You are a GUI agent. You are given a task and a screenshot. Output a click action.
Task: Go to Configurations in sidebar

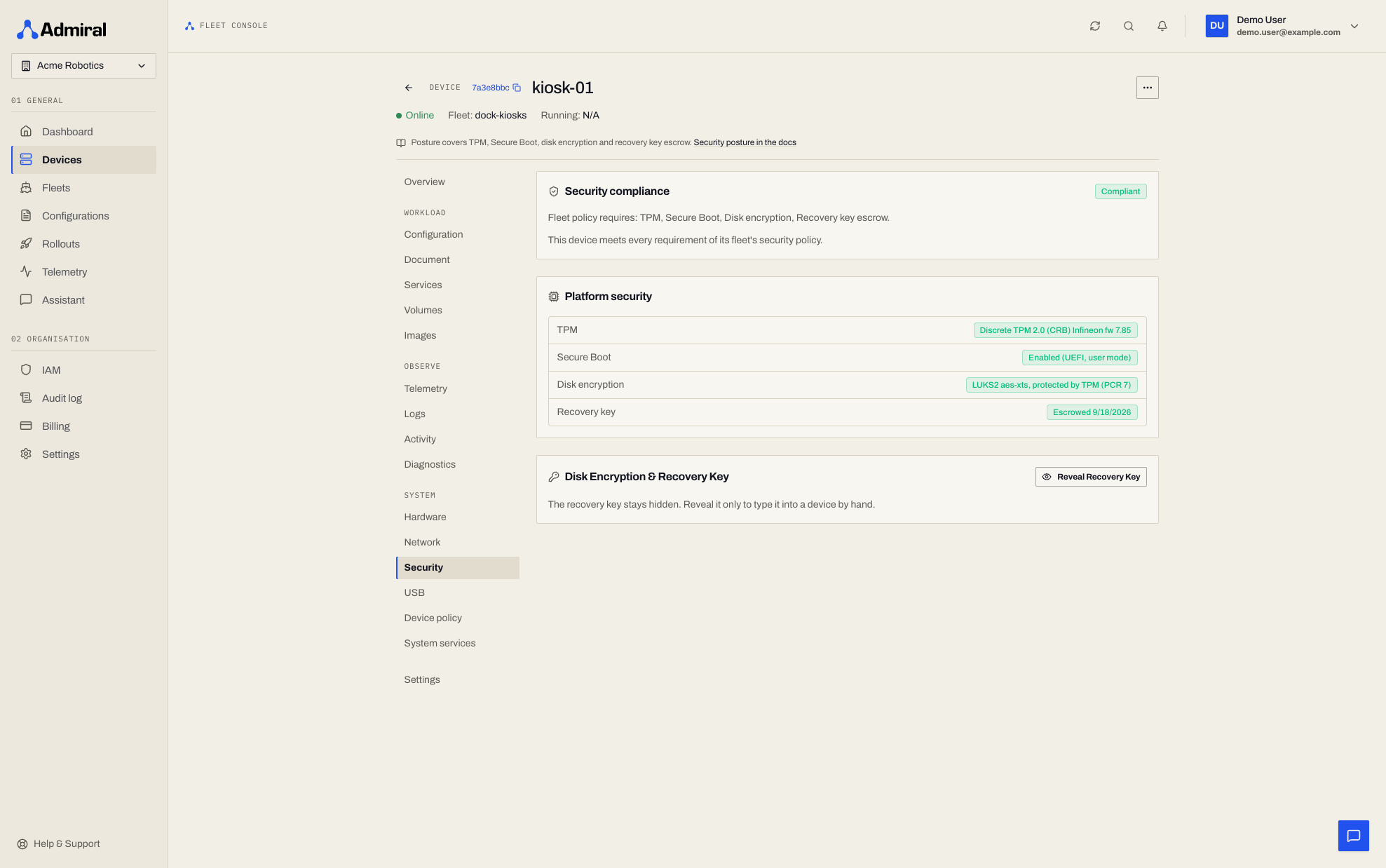click(83, 216)
